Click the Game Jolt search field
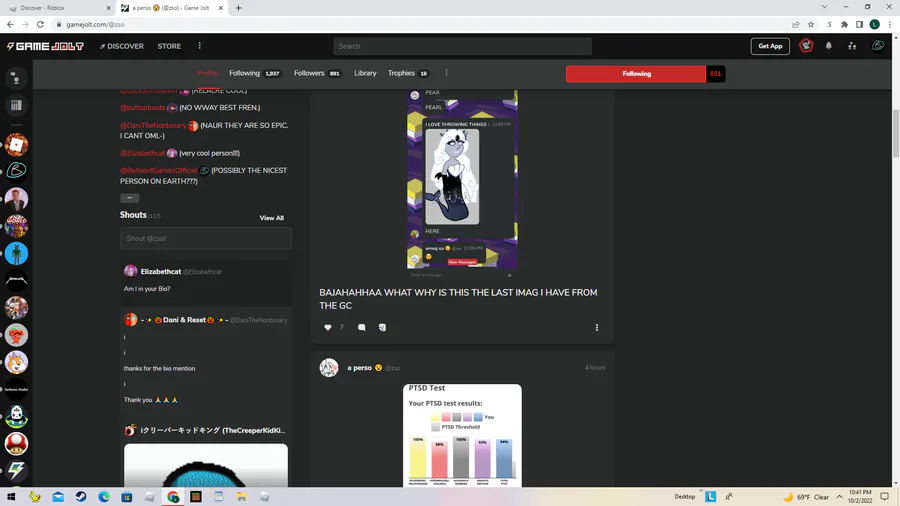 (x=462, y=46)
